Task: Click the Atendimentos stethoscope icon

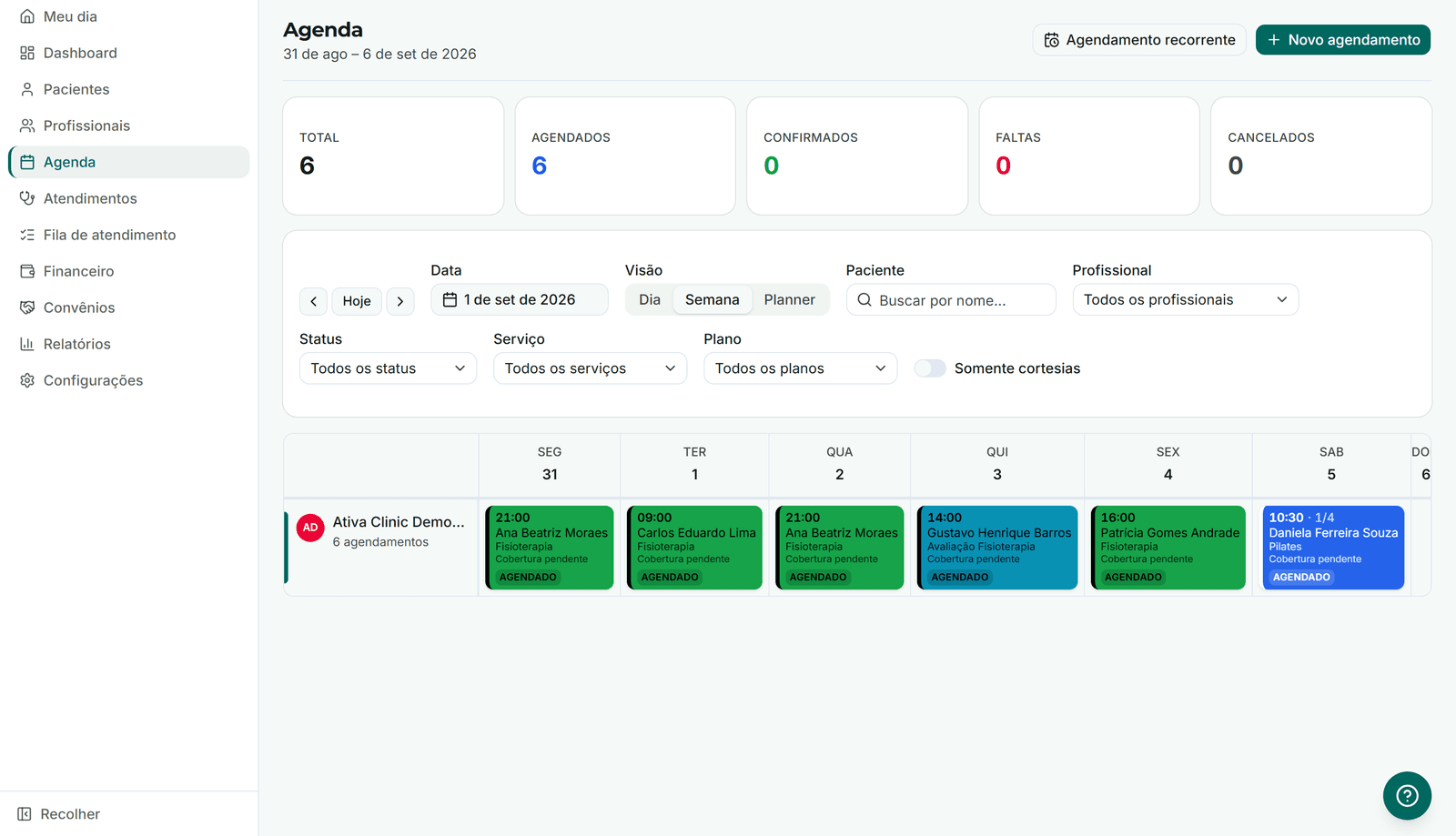Action: click(27, 198)
